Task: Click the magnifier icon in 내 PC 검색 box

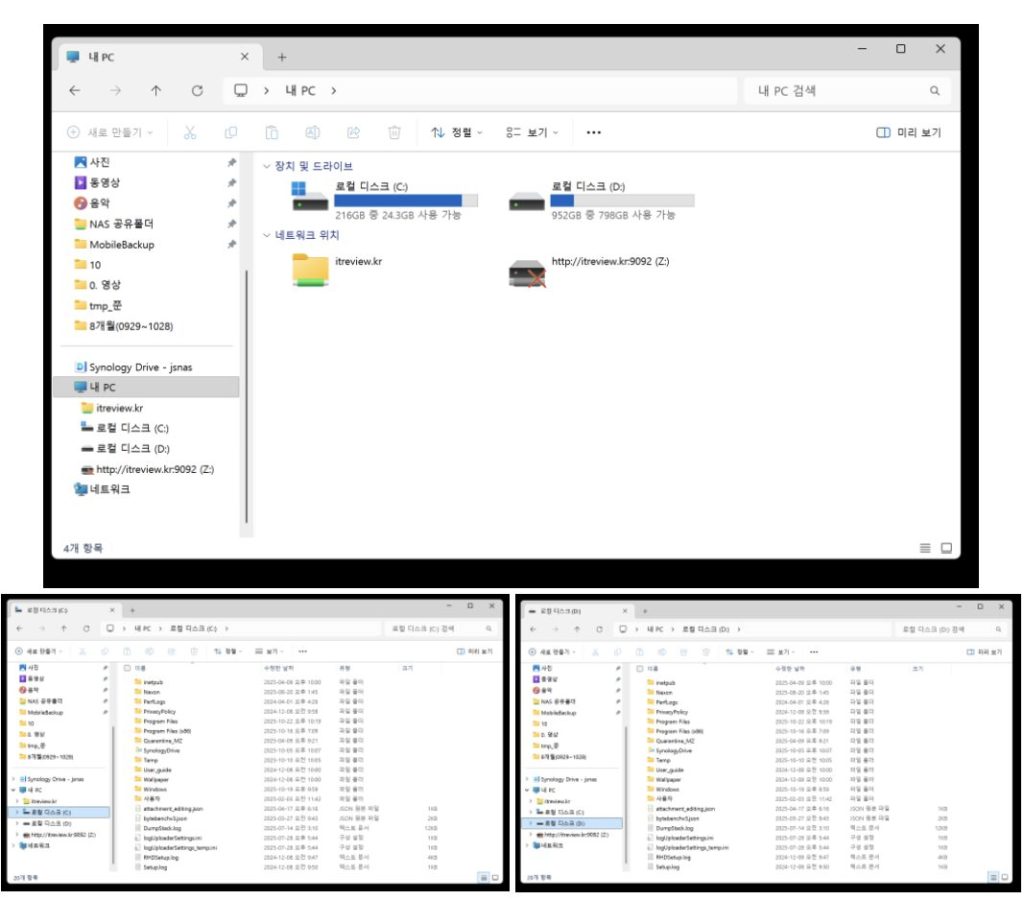Action: pos(934,91)
